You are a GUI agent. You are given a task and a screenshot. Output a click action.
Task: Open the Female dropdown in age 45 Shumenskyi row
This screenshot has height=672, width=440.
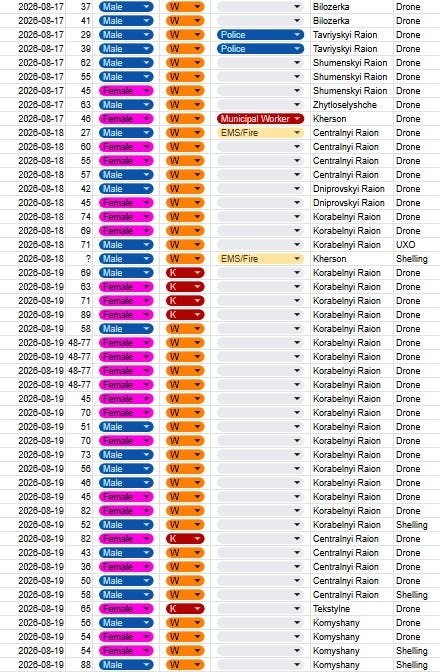click(126, 91)
